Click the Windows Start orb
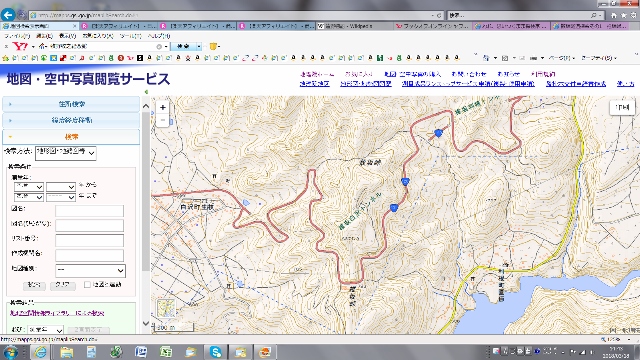The width and height of the screenshot is (640, 360). pyautogui.click(x=11, y=352)
